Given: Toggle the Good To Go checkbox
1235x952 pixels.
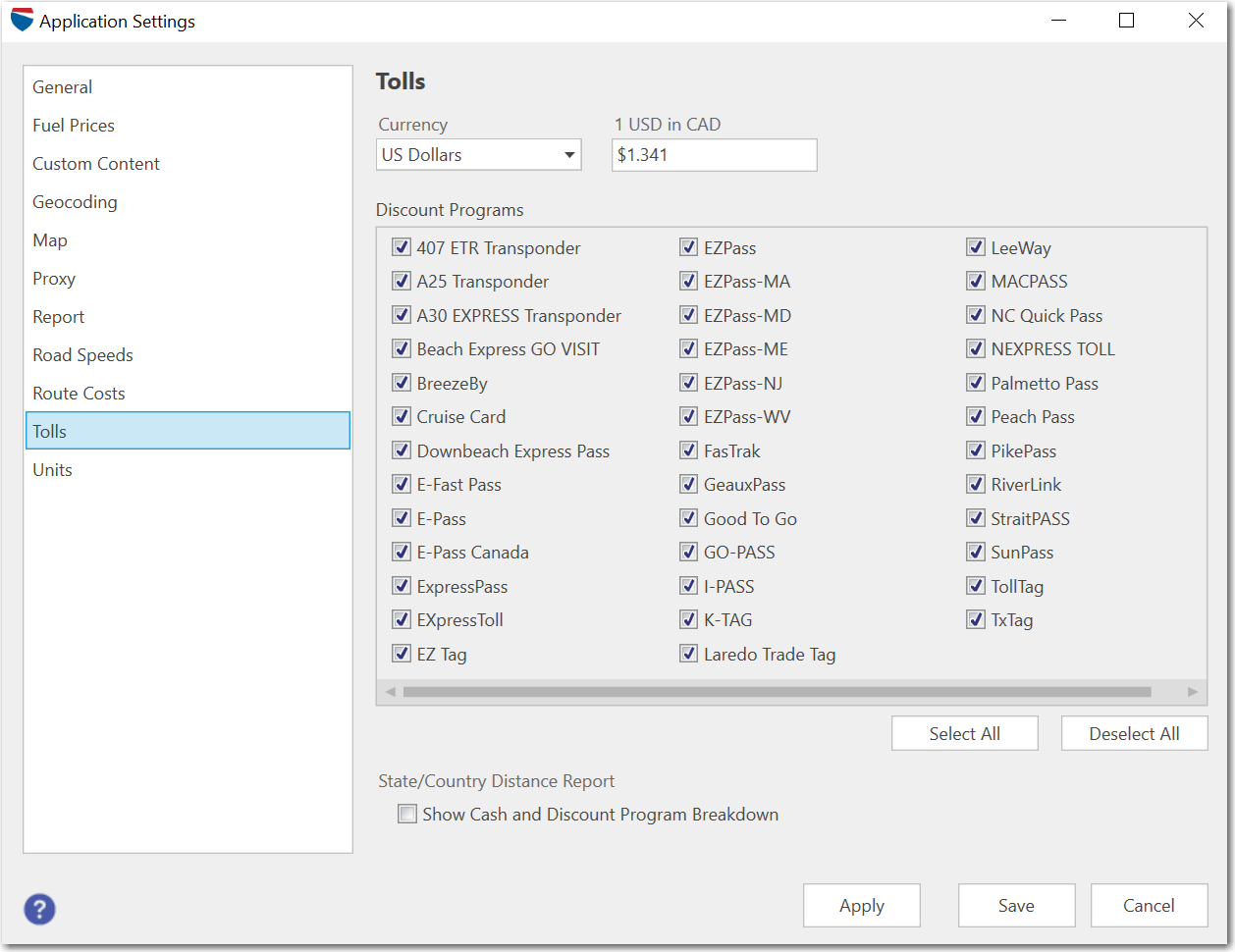Looking at the screenshot, I should tap(689, 518).
